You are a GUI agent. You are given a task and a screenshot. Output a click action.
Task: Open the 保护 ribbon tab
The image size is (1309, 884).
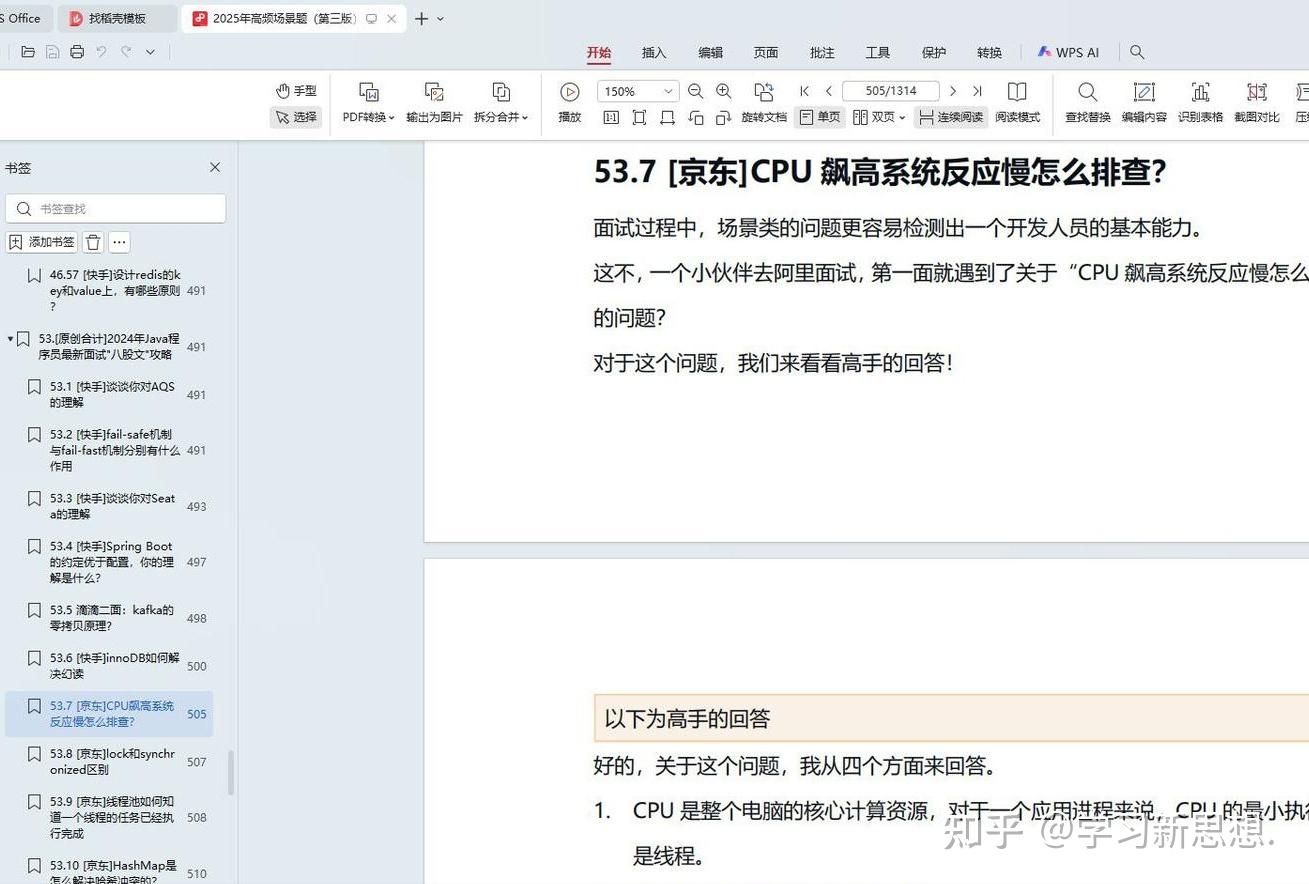click(934, 53)
